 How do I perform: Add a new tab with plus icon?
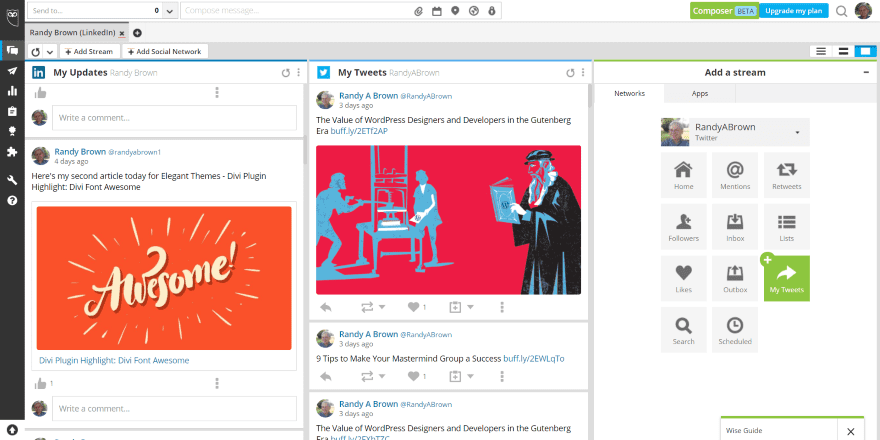tap(137, 33)
